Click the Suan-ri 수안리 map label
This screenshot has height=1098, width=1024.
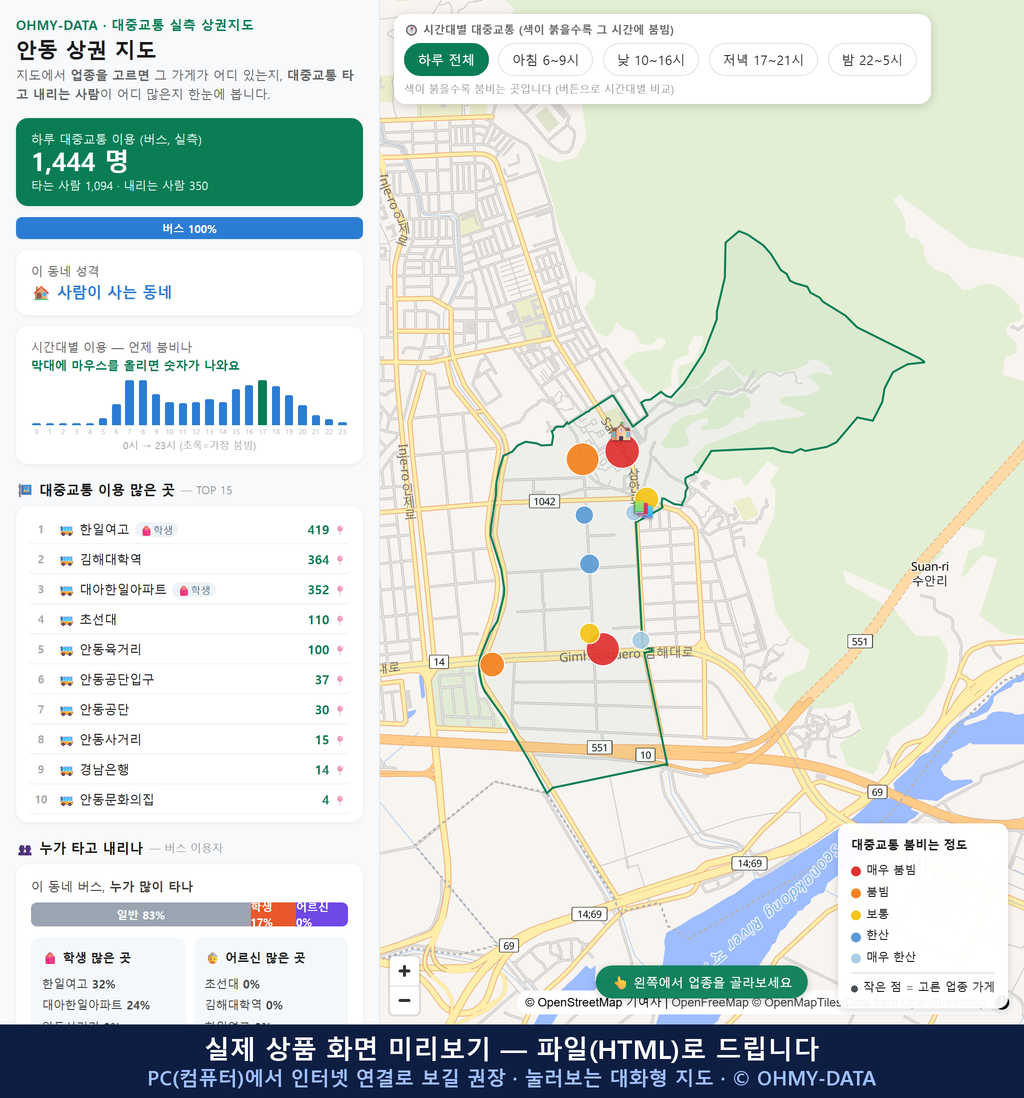click(929, 574)
